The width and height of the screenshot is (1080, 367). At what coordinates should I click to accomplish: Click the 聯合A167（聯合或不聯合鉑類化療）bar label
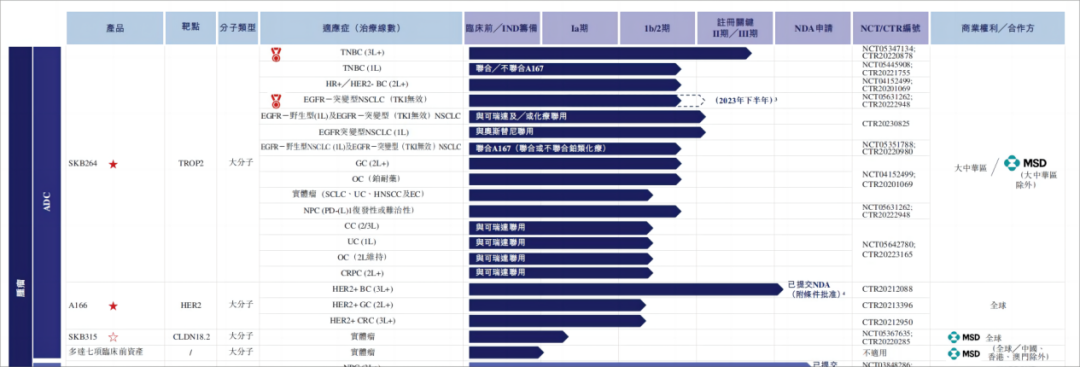pos(541,148)
